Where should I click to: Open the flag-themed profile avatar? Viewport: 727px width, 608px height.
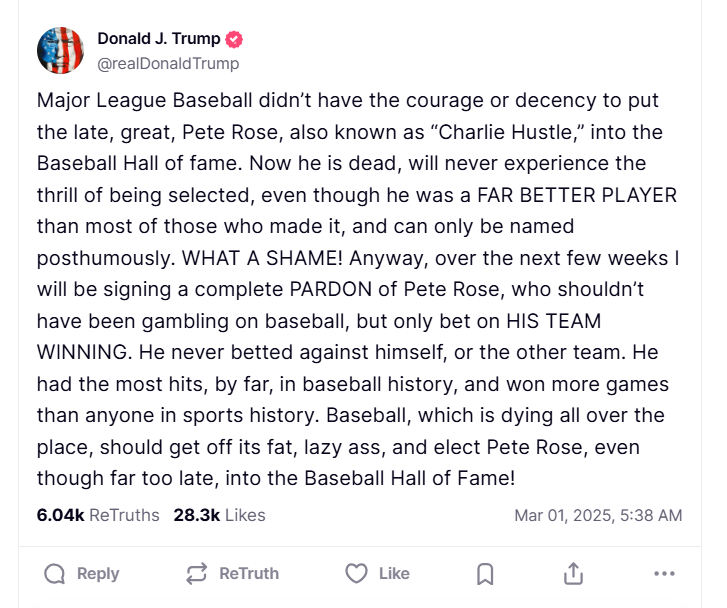pos(60,50)
